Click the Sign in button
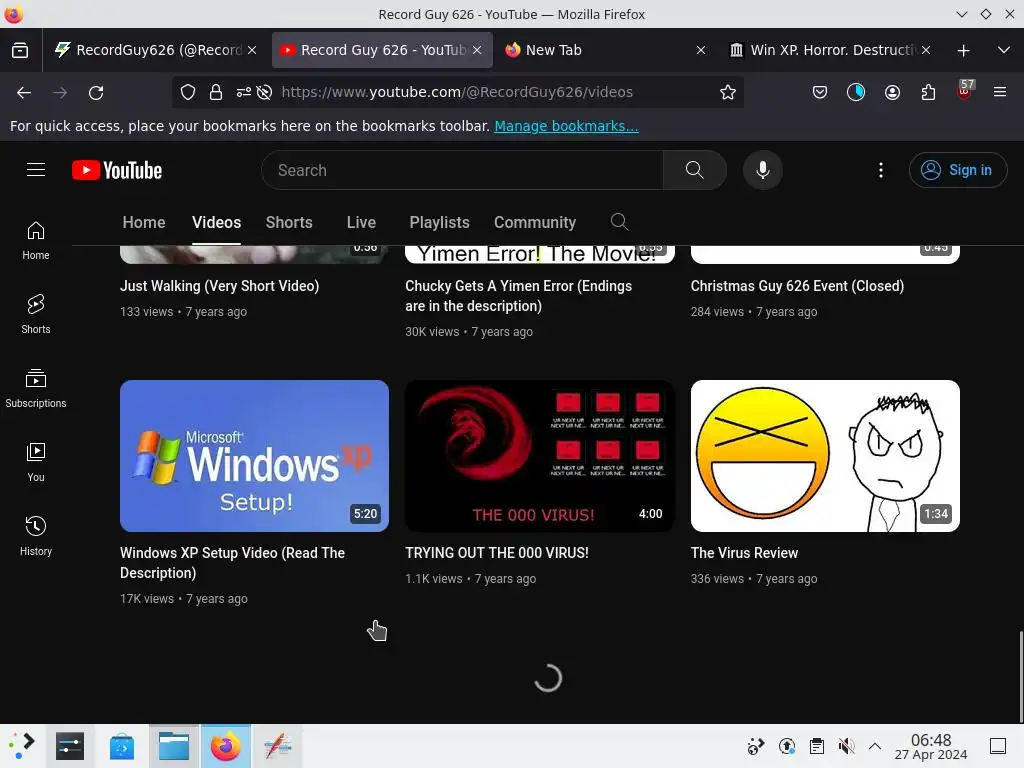The height and width of the screenshot is (768, 1024). pos(957,170)
